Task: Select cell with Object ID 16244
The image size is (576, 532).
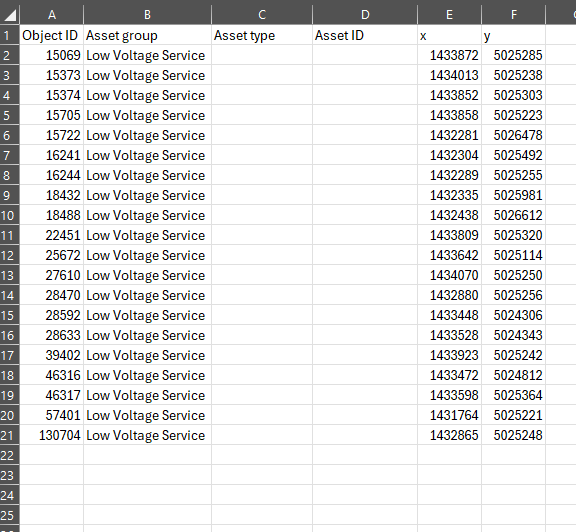Action: [51, 175]
